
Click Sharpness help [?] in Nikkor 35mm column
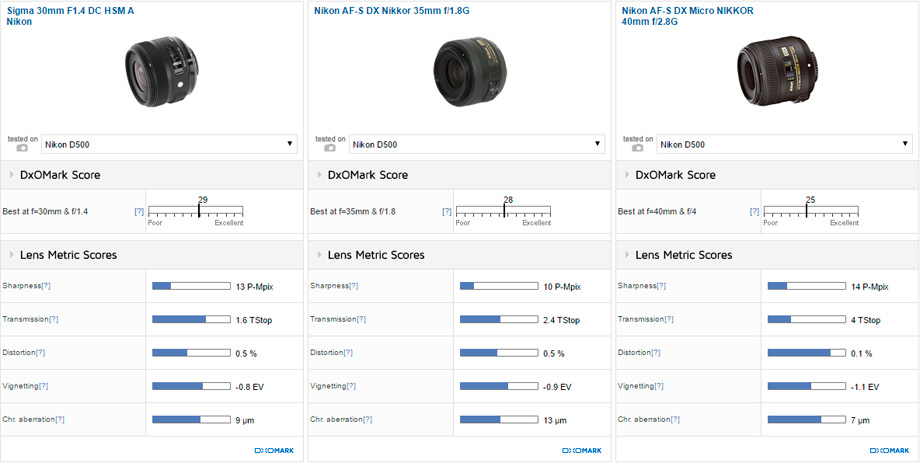point(354,286)
